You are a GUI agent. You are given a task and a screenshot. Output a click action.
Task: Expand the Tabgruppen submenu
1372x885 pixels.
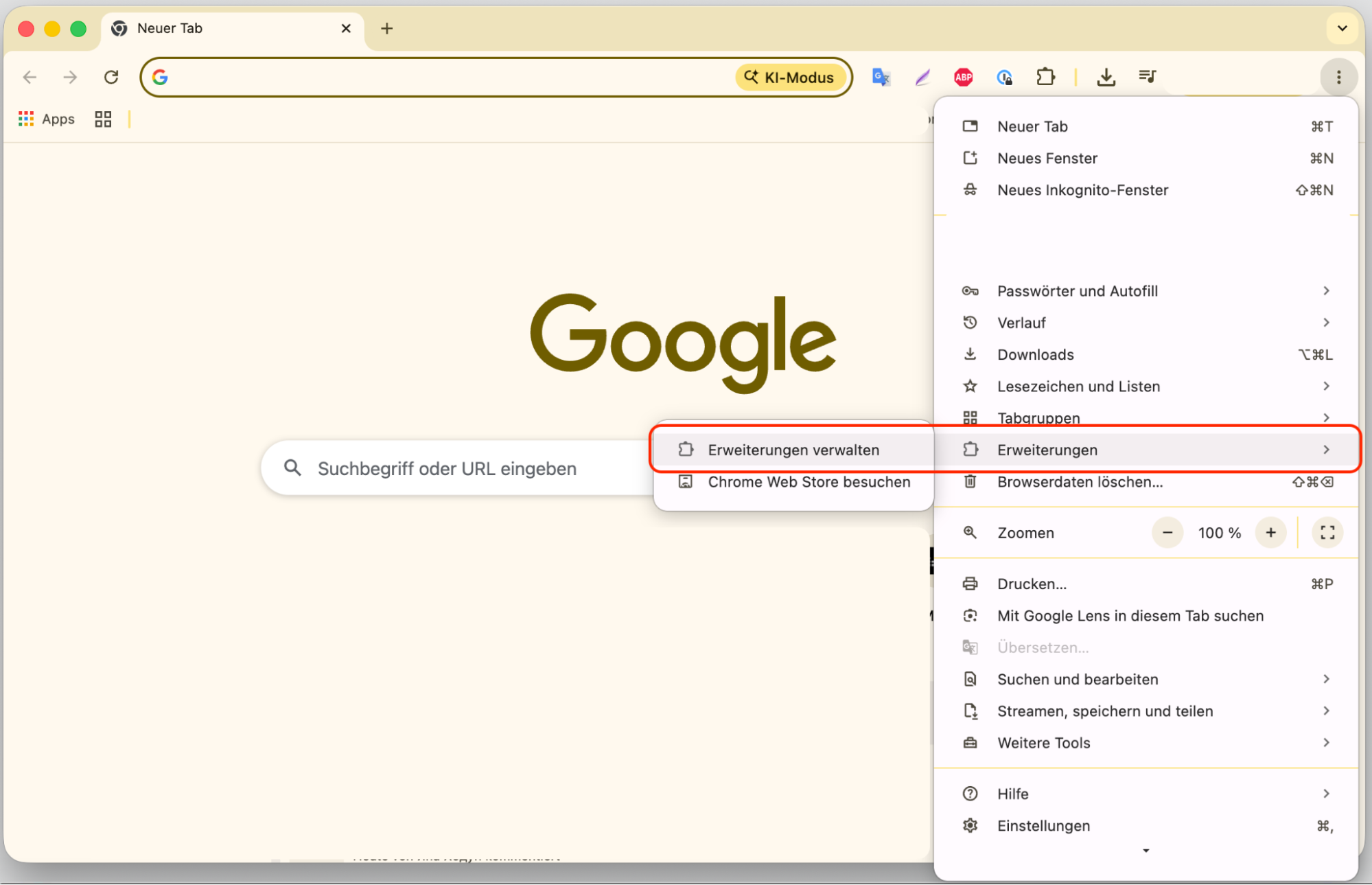pyautogui.click(x=1146, y=418)
